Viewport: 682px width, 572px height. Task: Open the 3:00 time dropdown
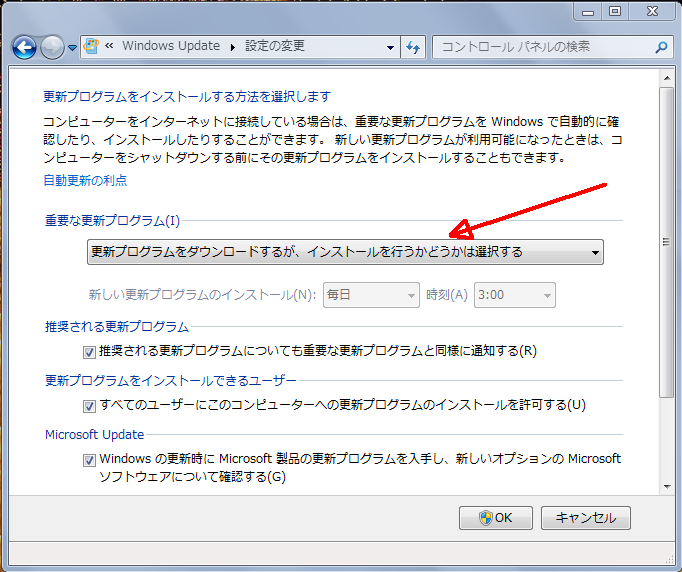click(x=515, y=295)
